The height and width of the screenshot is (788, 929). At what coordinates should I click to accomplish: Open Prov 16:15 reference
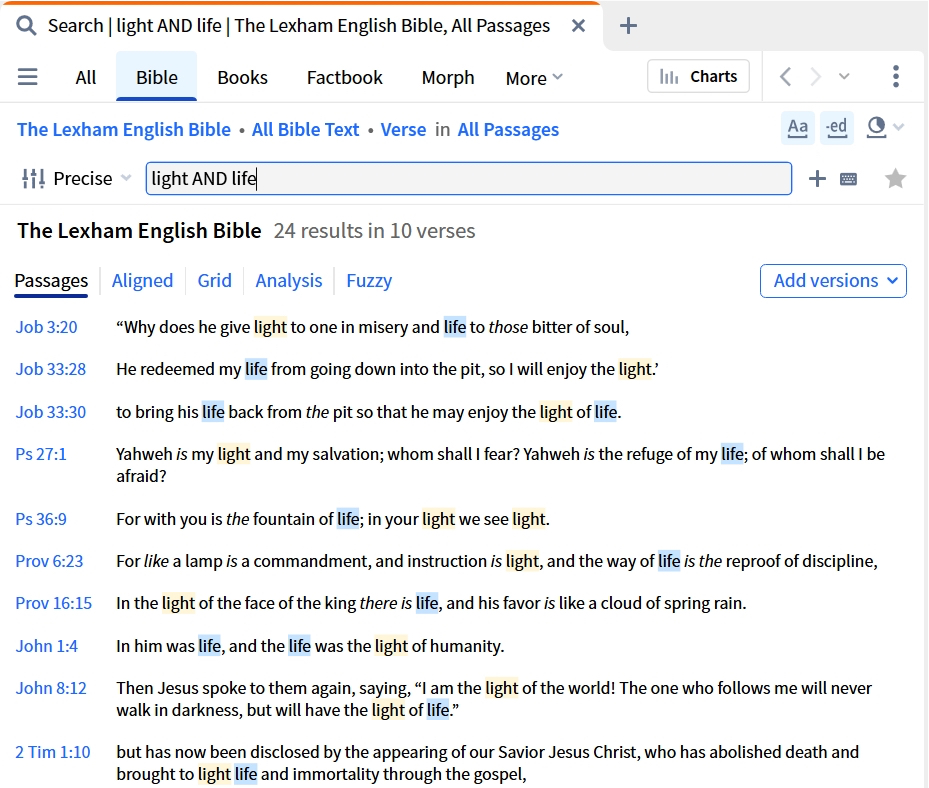click(53, 603)
